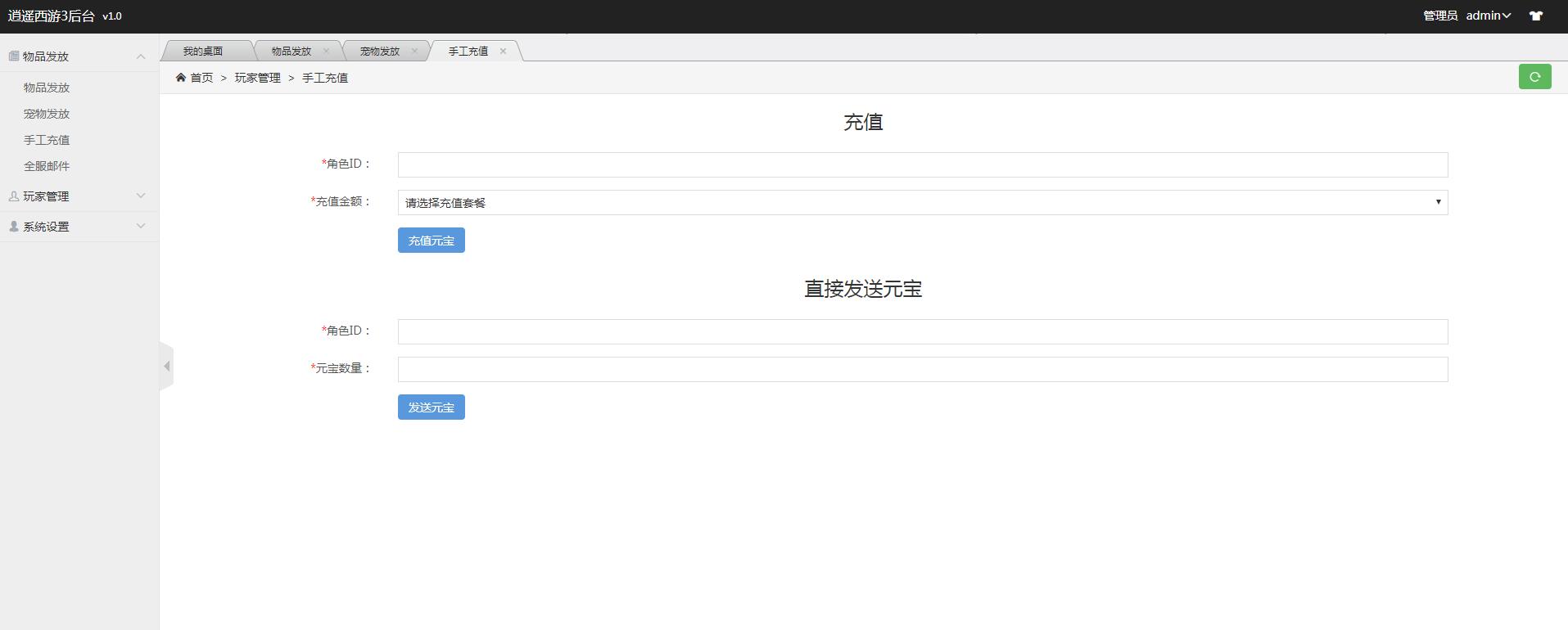Click the skin theme shirt icon

click(x=1536, y=16)
